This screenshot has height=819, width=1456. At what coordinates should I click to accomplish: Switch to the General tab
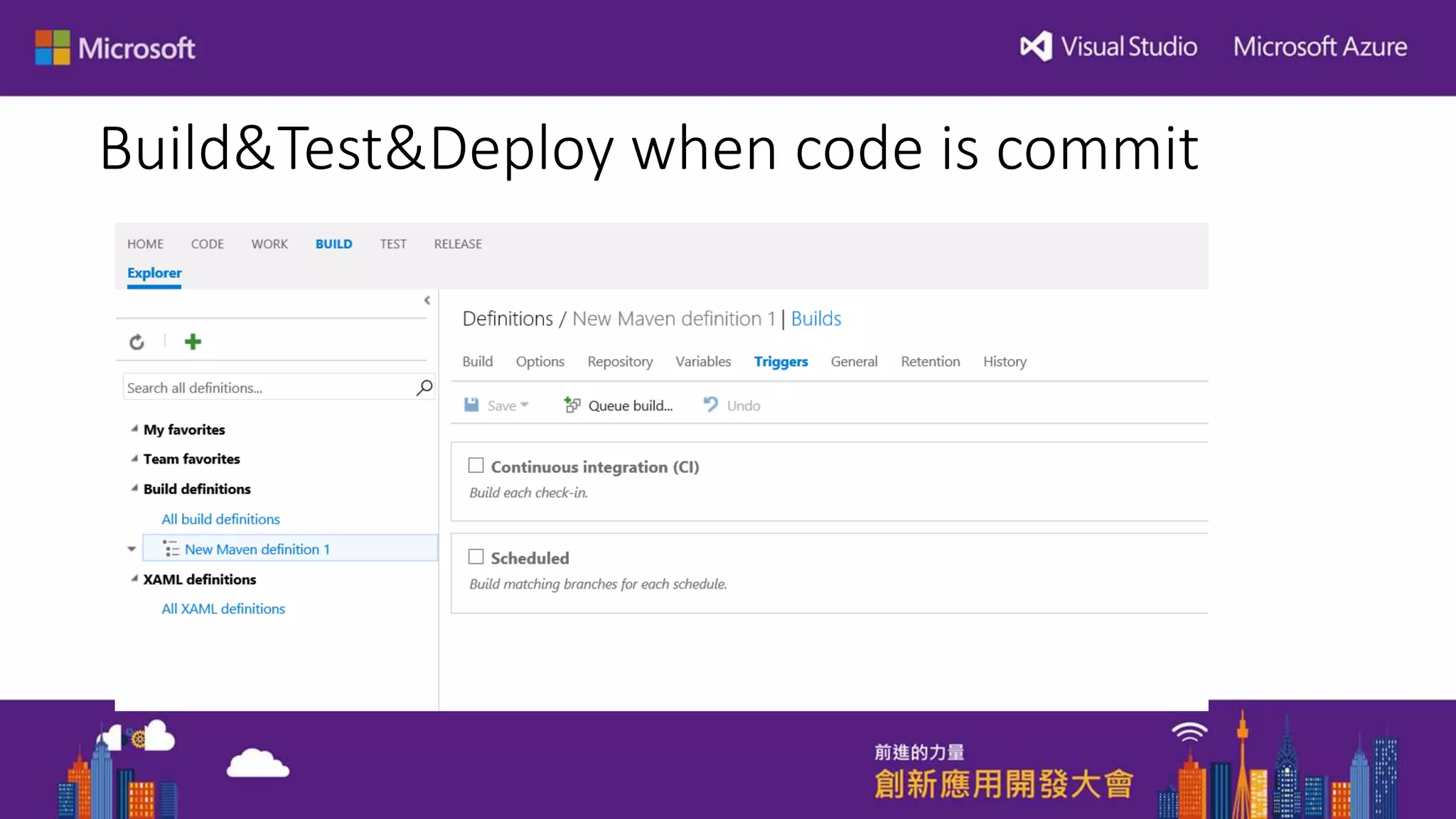pos(854,361)
